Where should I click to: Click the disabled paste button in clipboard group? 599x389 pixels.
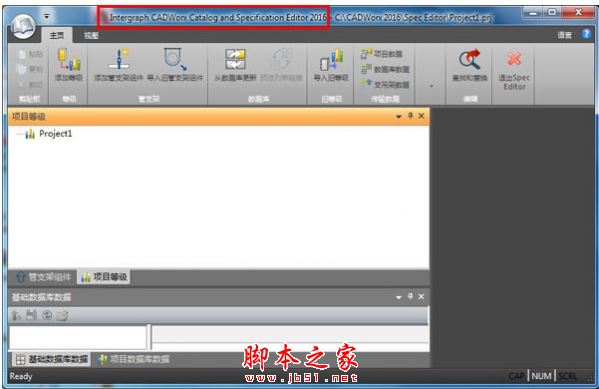coord(31,54)
